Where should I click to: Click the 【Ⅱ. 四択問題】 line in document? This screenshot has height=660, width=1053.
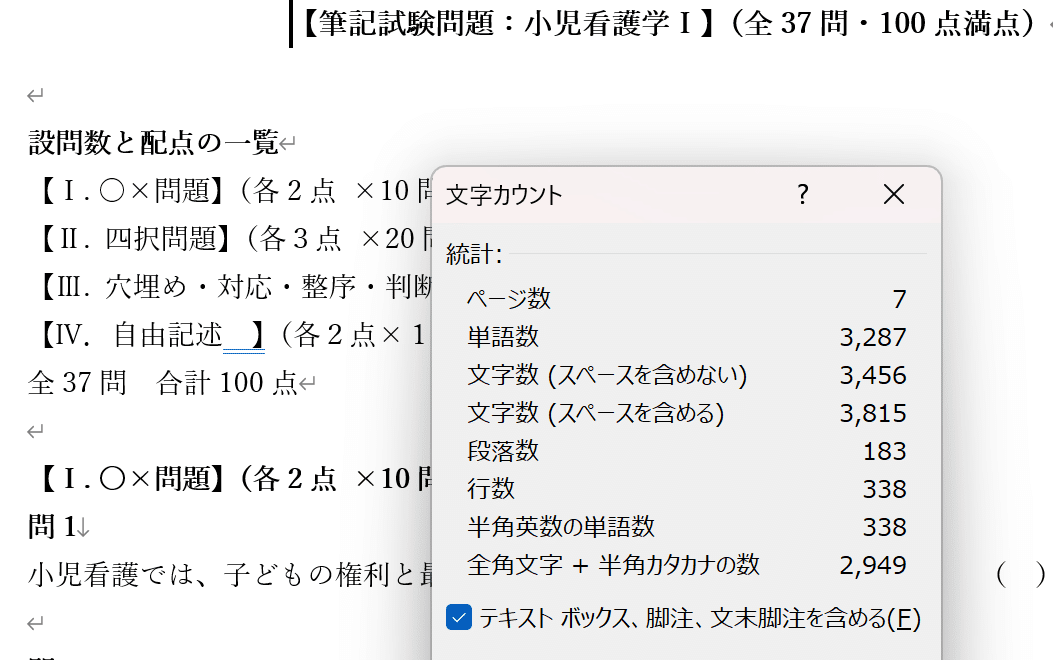click(x=232, y=239)
